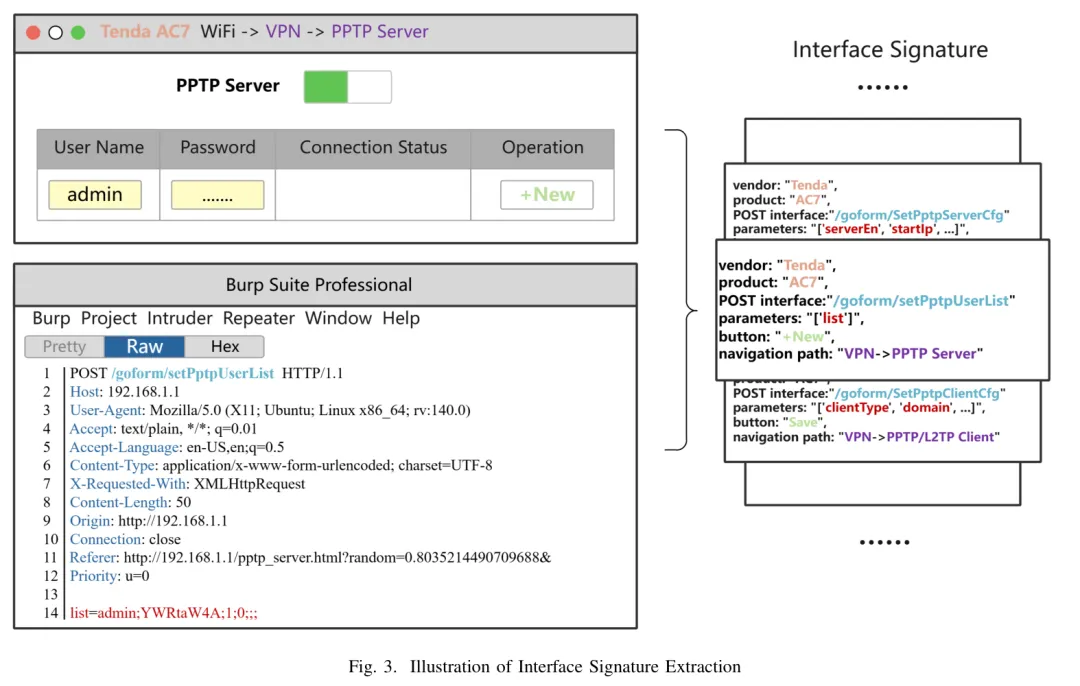Click the User-Agent header line
Image resolution: width=1080 pixels, height=686 pixels.
tap(270, 410)
